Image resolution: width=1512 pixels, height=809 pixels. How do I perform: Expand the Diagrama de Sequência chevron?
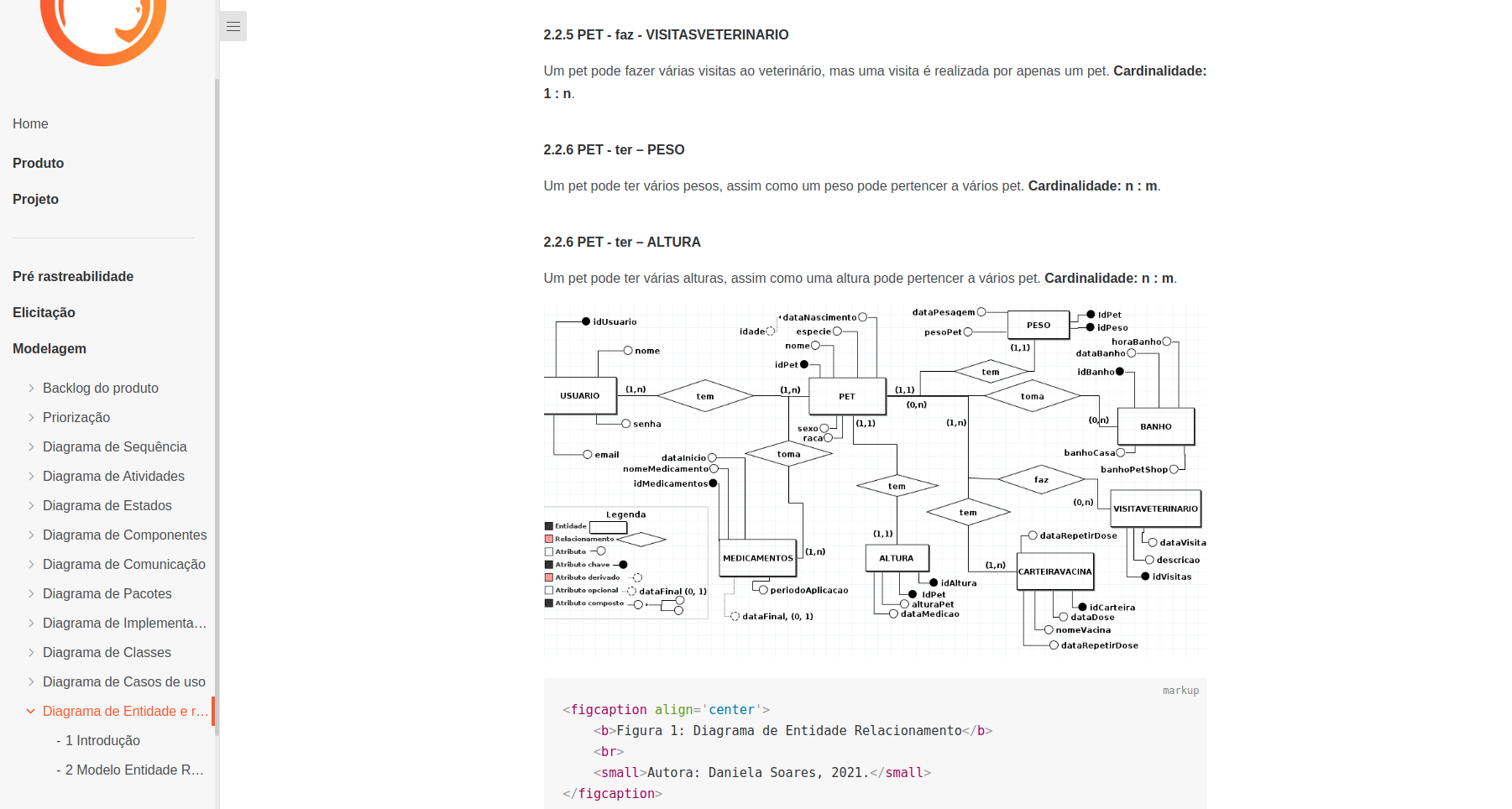coord(31,446)
